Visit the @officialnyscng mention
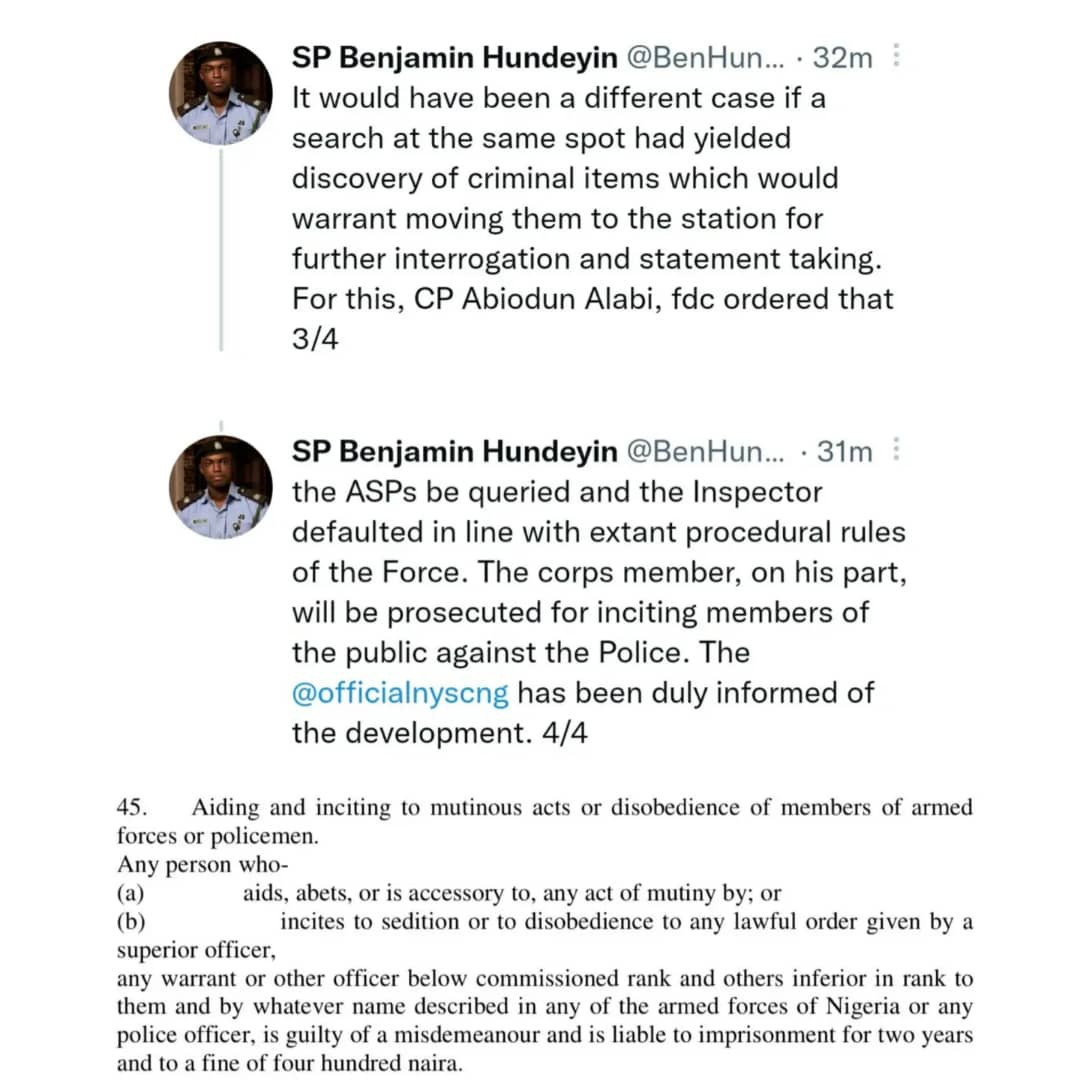The height and width of the screenshot is (1080, 1080). pos(400,693)
